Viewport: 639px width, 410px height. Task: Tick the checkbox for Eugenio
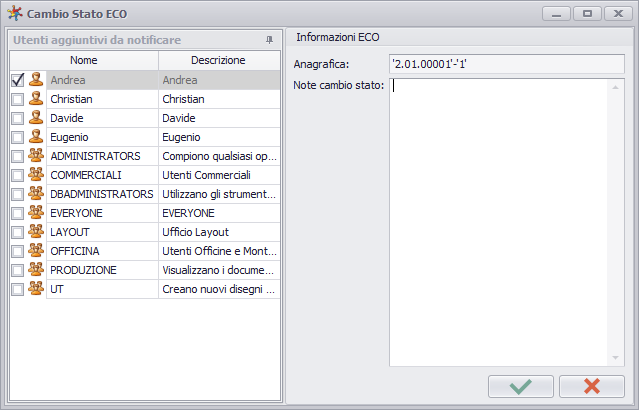[x=18, y=137]
